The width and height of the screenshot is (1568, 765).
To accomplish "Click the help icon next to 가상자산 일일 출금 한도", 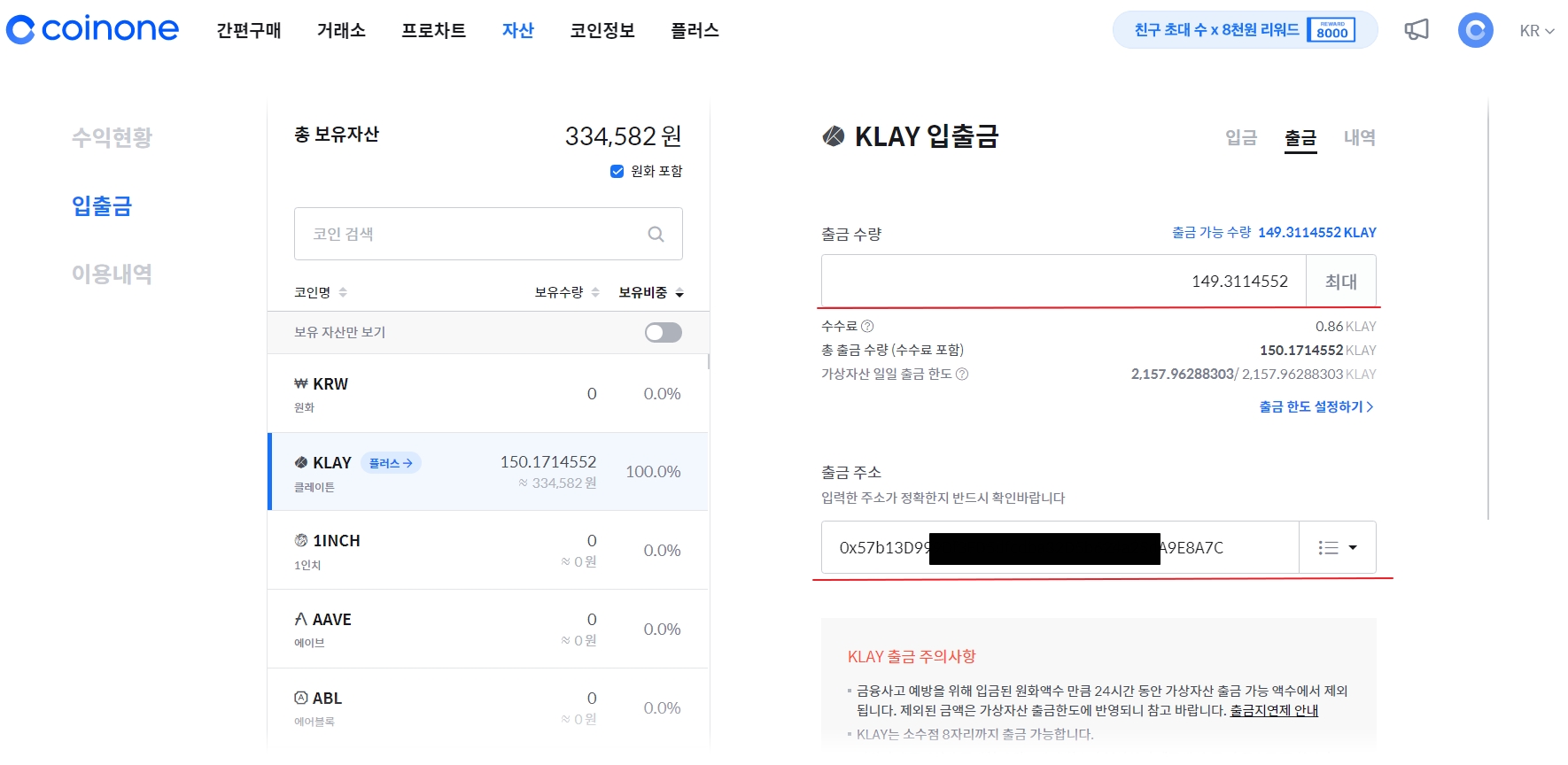I will (x=962, y=374).
